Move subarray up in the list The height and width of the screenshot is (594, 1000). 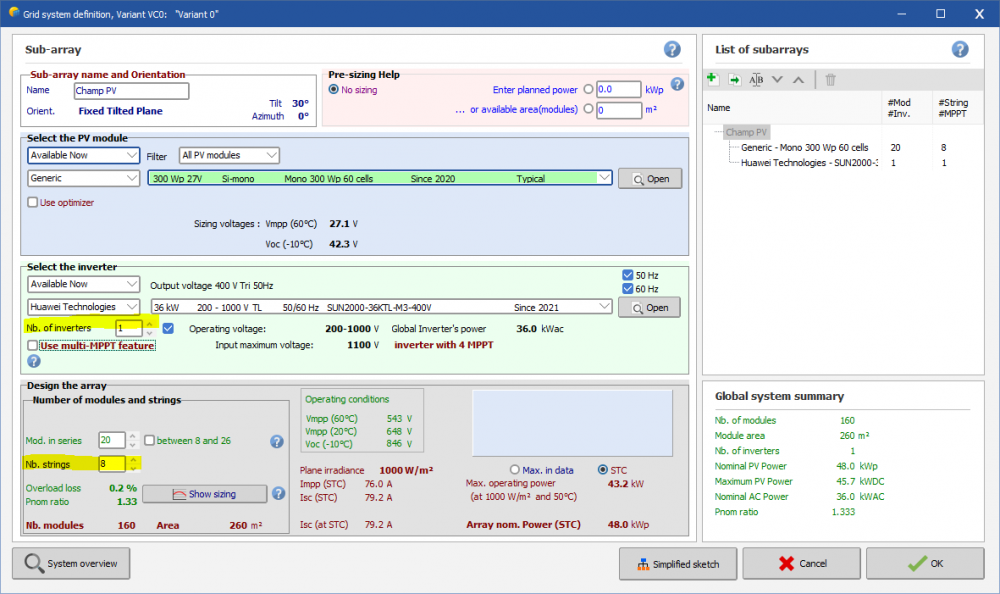[798, 79]
